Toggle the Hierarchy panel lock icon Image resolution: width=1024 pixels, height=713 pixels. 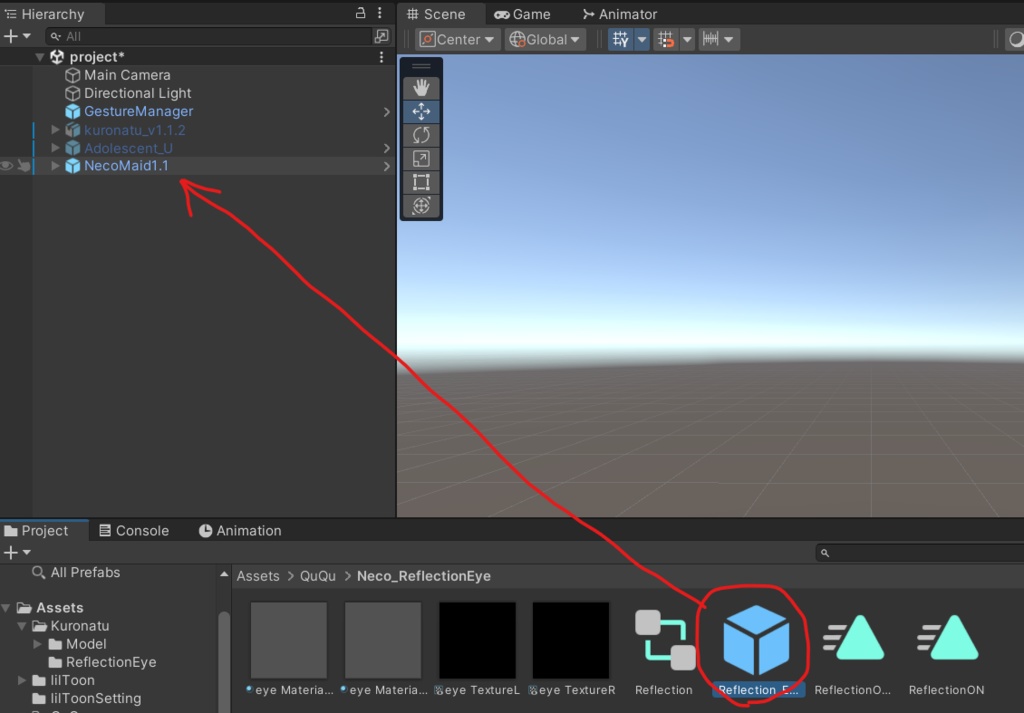360,13
